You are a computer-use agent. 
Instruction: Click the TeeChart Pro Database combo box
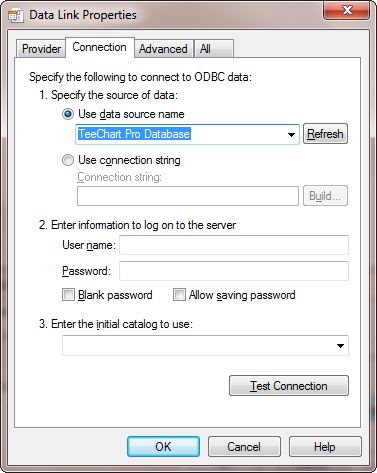pyautogui.click(x=187, y=134)
